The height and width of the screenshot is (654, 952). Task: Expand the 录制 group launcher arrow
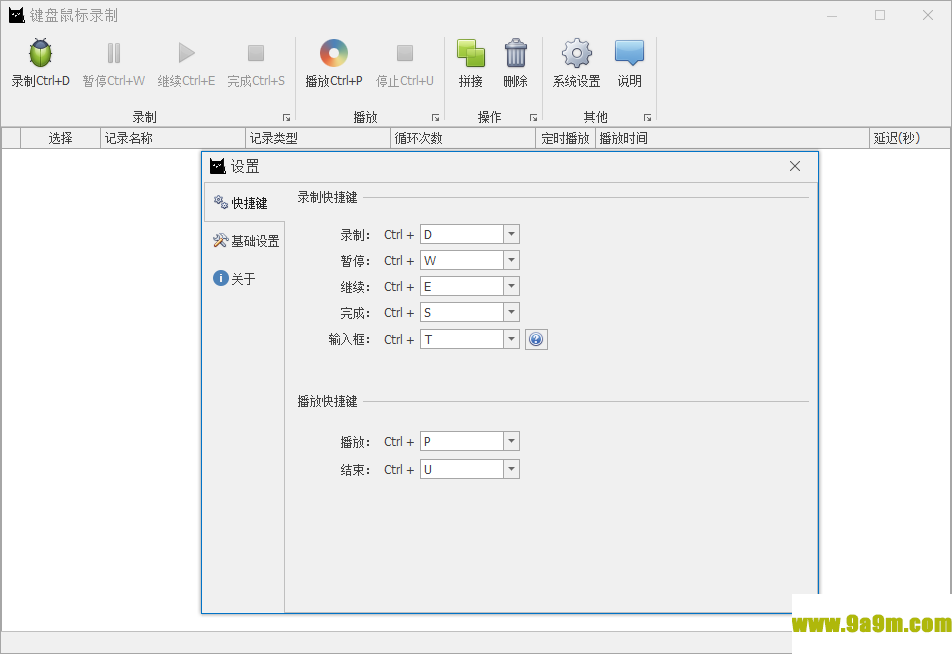point(287,118)
